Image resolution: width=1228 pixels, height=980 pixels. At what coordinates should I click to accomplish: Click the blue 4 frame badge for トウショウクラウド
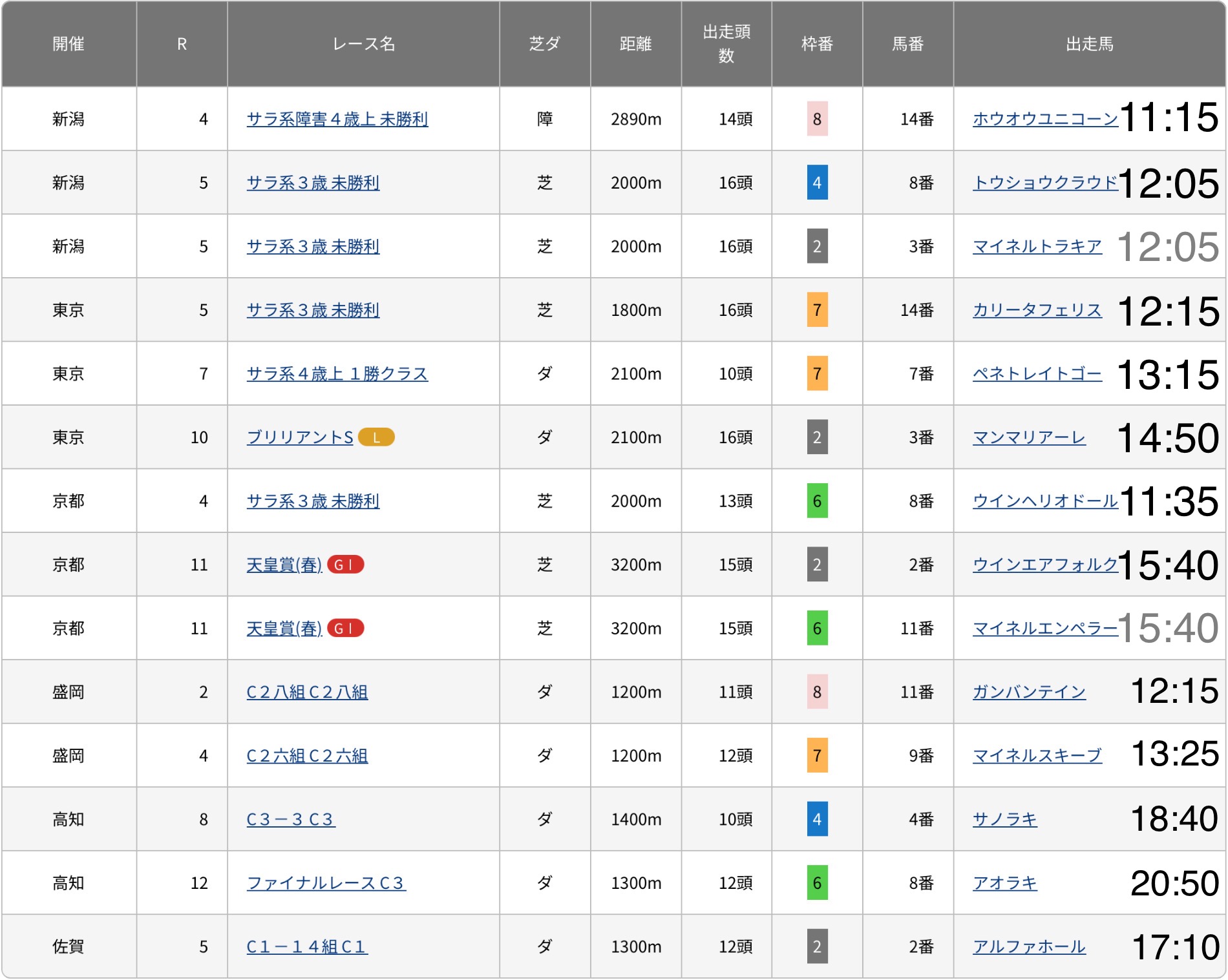tap(817, 183)
